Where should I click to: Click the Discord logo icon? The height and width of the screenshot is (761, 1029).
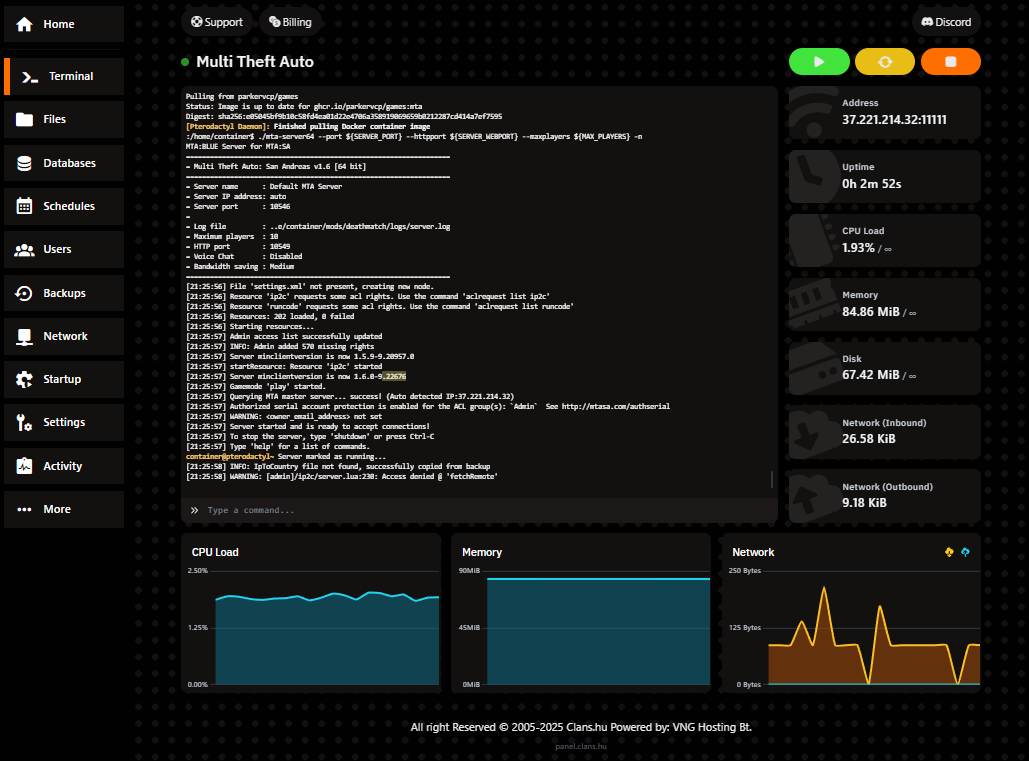tap(927, 22)
